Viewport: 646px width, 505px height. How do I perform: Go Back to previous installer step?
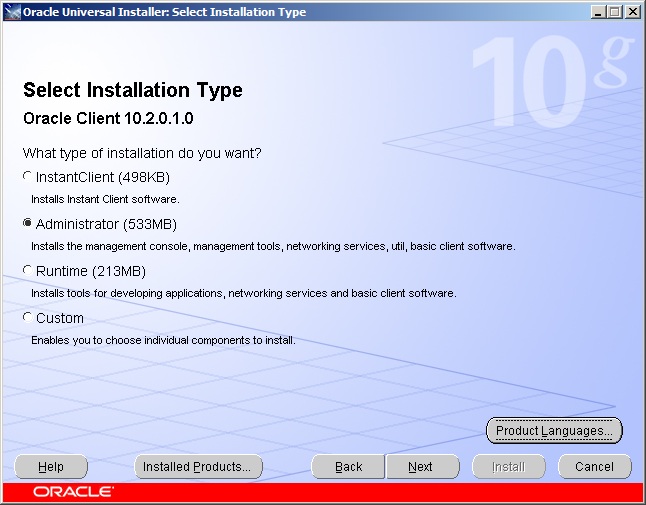tap(348, 467)
